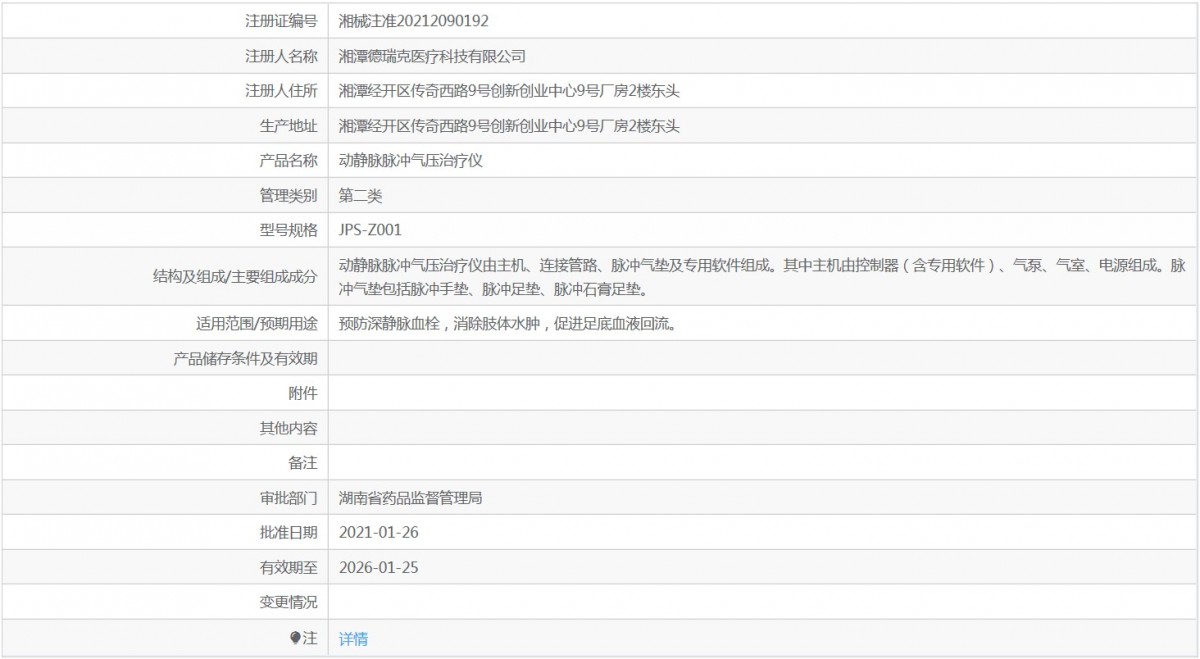Click the dot icon beside 注 label
Image resolution: width=1200 pixels, height=659 pixels.
[x=295, y=638]
